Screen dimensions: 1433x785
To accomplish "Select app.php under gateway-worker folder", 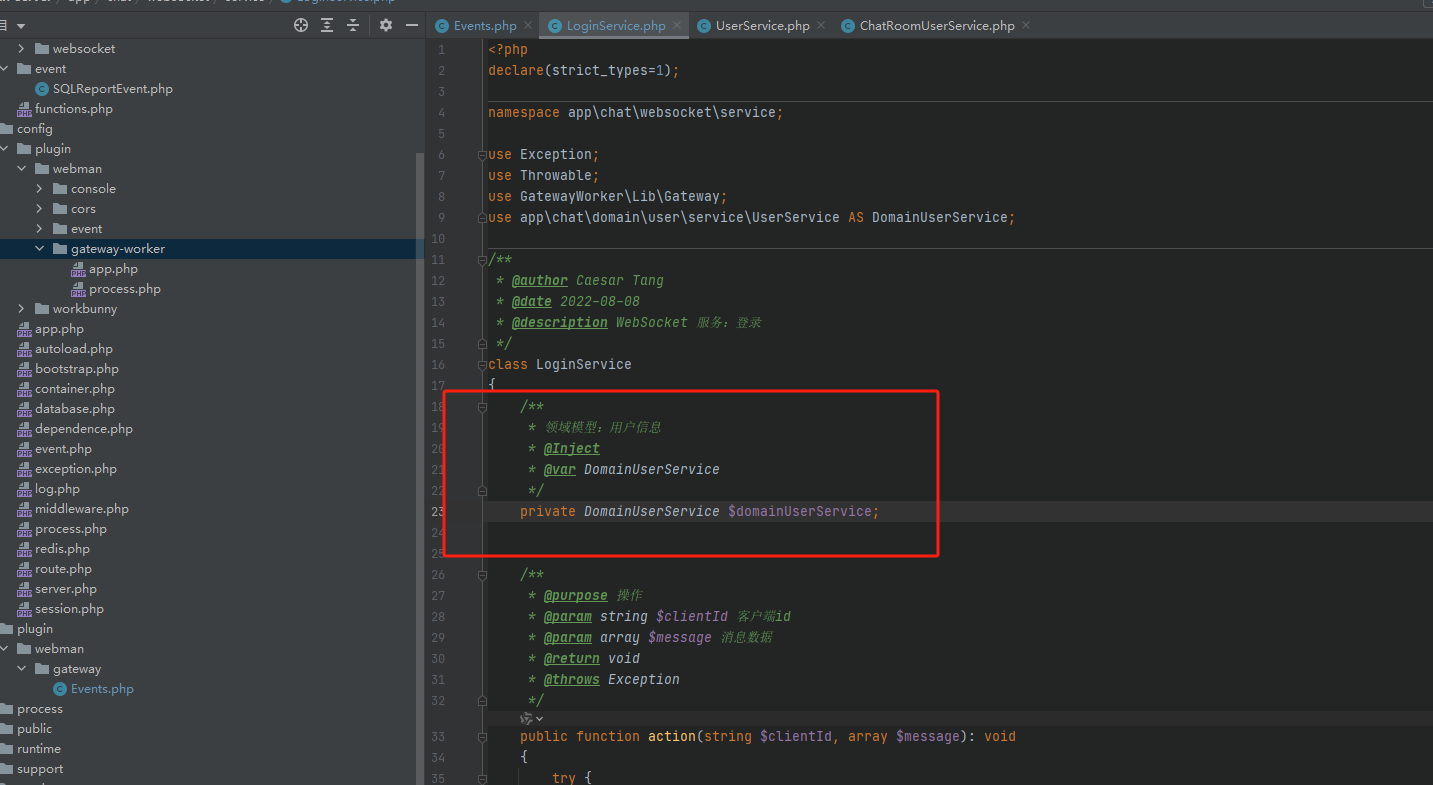I will click(x=113, y=269).
